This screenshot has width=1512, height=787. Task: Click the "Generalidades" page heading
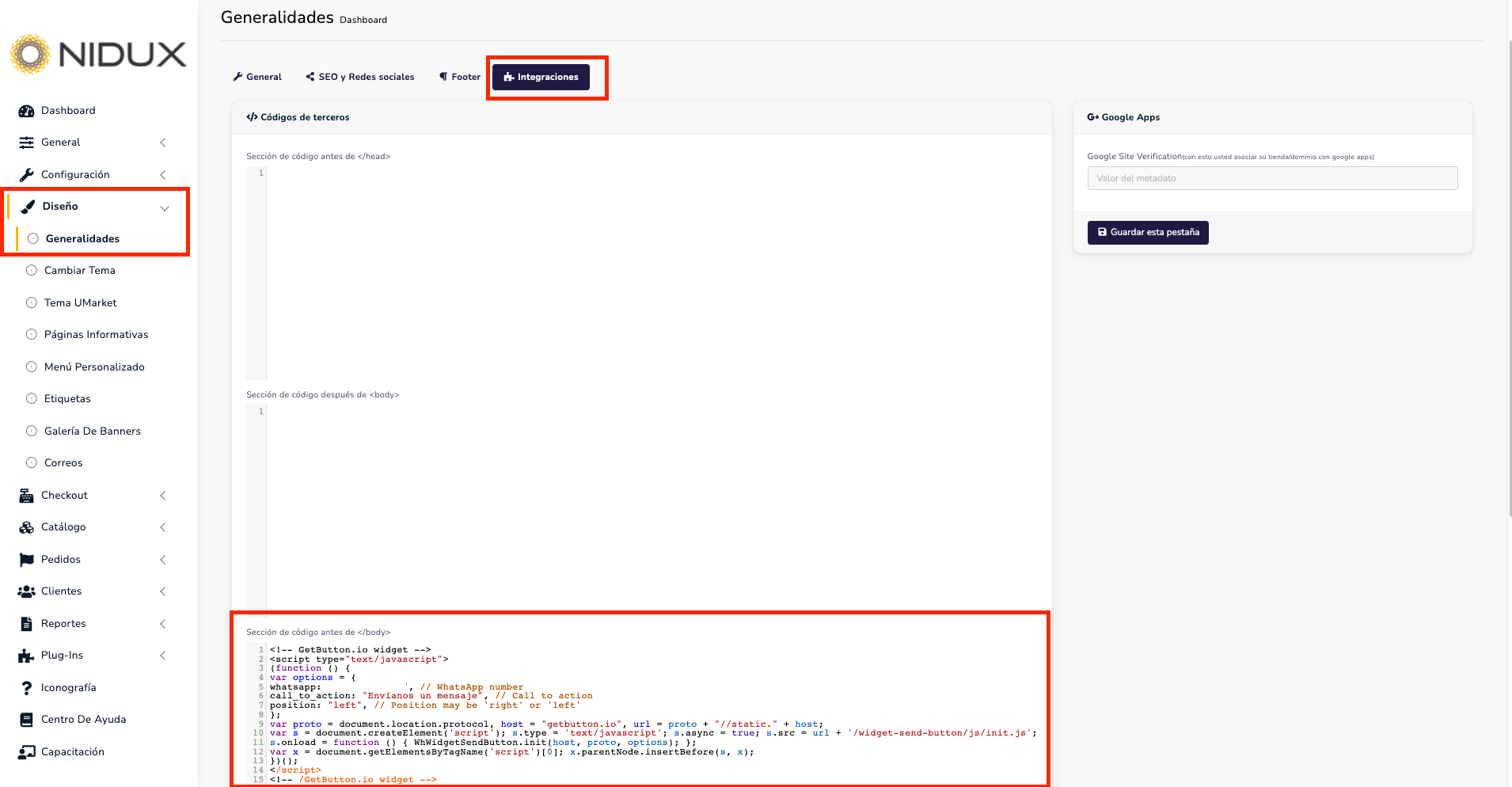click(x=277, y=17)
